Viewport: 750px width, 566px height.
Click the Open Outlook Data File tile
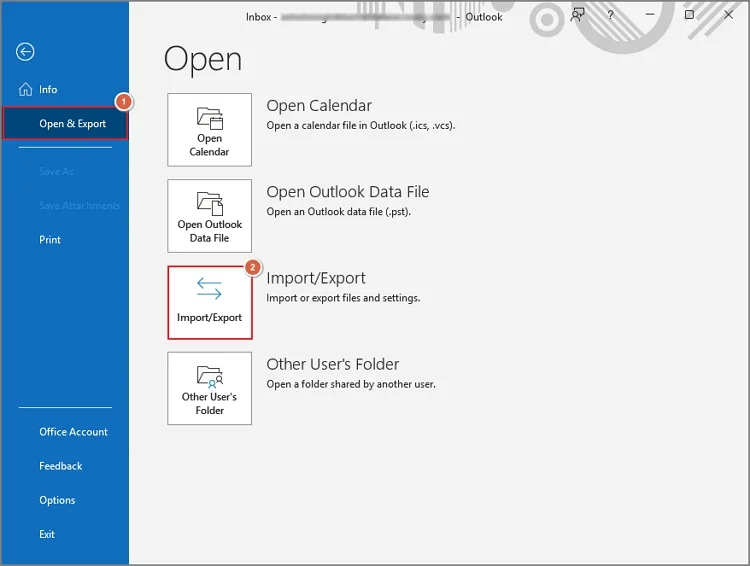tap(210, 216)
